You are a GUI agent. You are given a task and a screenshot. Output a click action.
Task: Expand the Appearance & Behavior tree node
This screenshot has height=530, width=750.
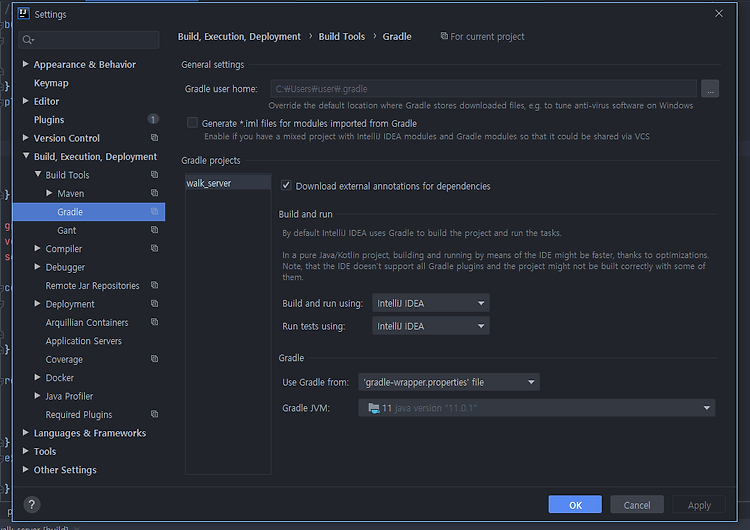[x=26, y=64]
